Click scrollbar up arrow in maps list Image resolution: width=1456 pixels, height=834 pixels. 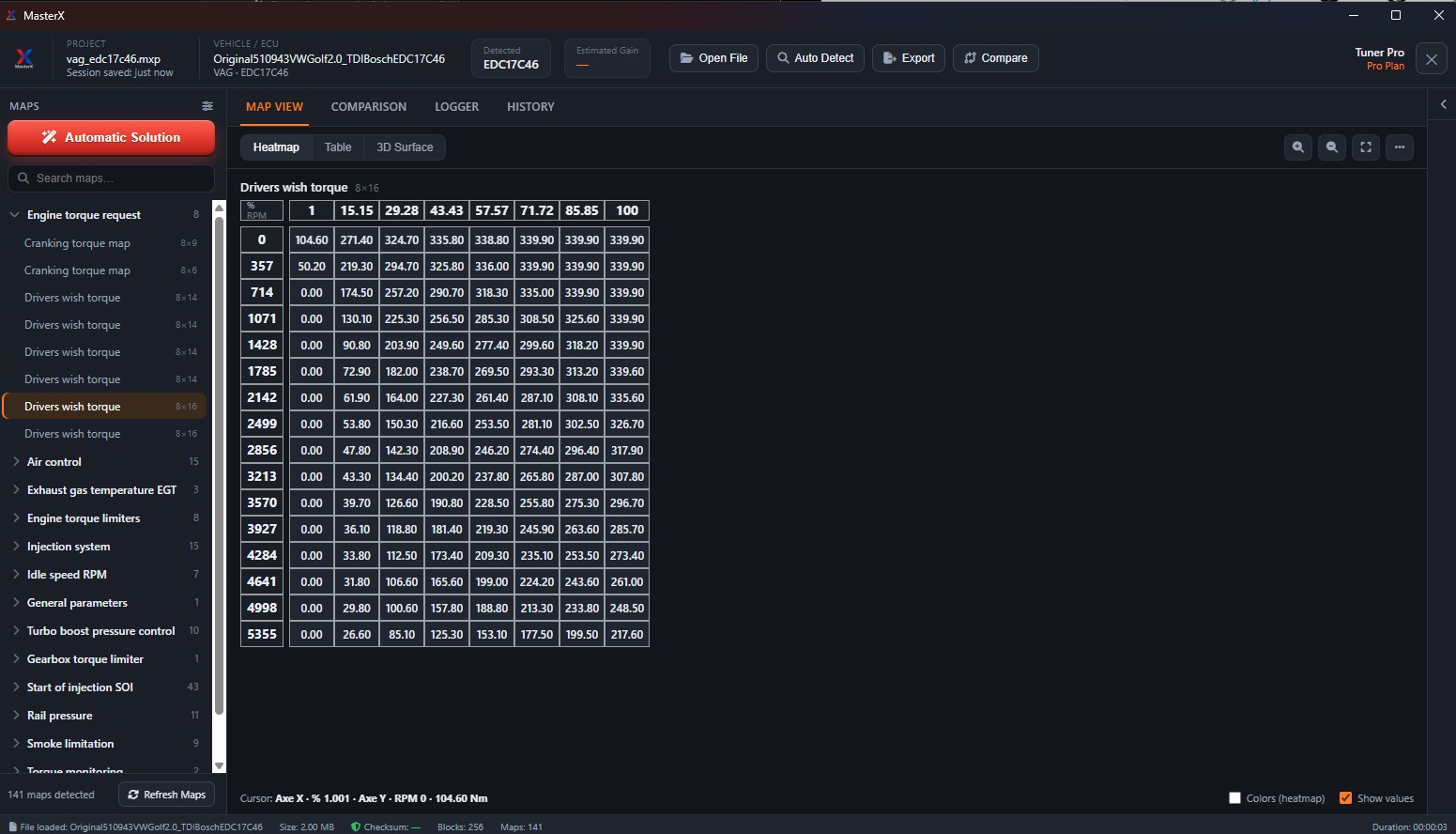click(x=220, y=208)
